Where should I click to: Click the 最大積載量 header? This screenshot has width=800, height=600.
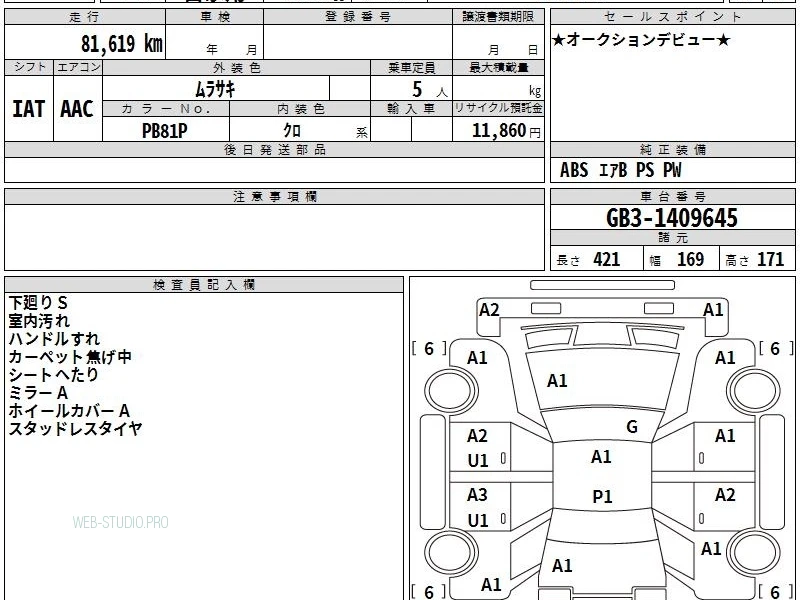click(x=498, y=67)
